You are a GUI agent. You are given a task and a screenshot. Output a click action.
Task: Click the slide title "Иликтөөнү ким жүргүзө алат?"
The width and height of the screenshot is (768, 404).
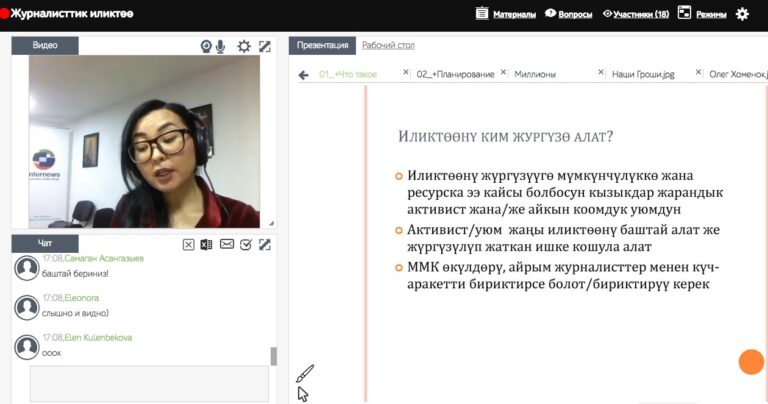click(x=505, y=136)
